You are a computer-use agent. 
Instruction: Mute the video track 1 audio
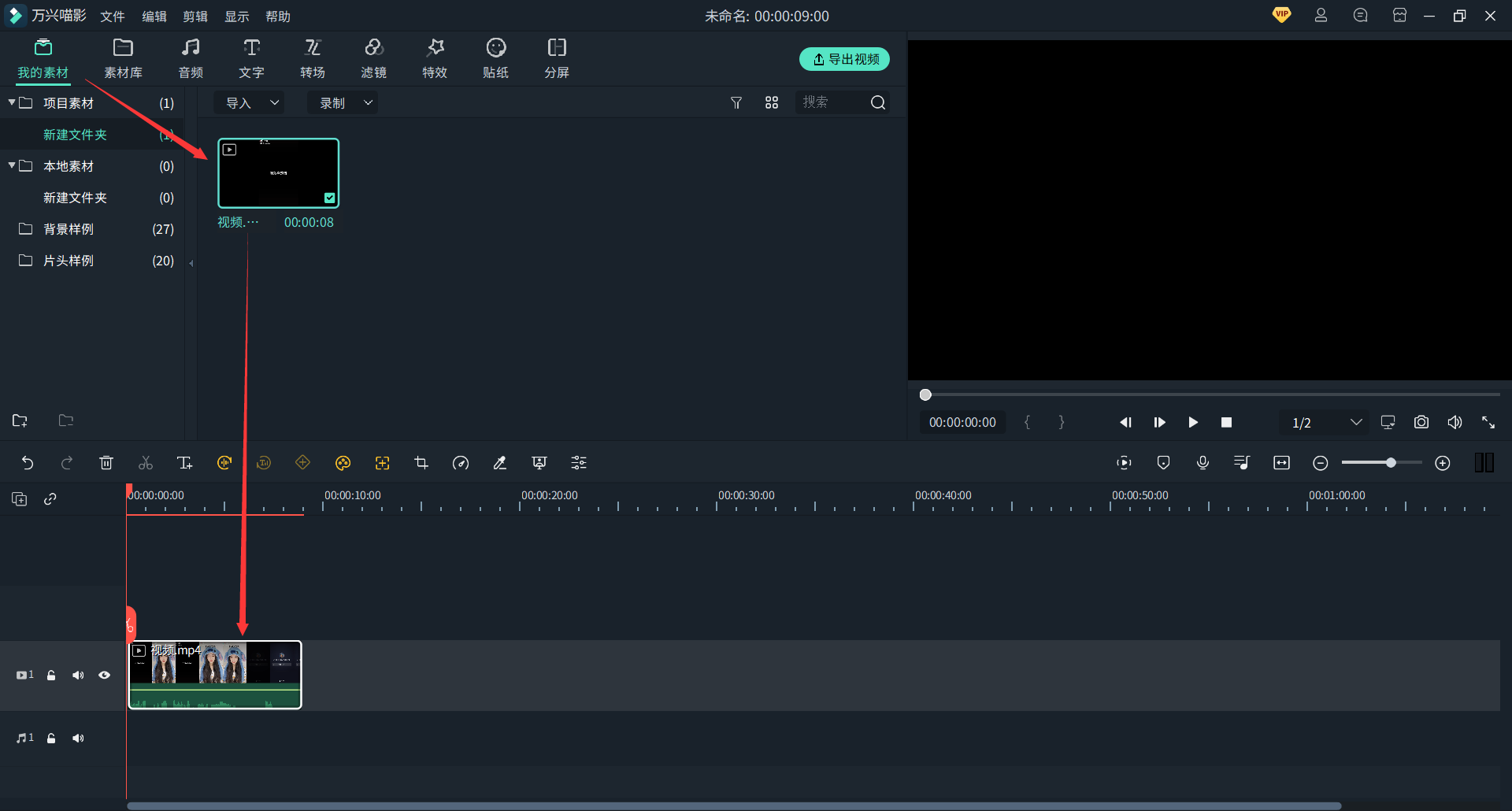point(78,676)
